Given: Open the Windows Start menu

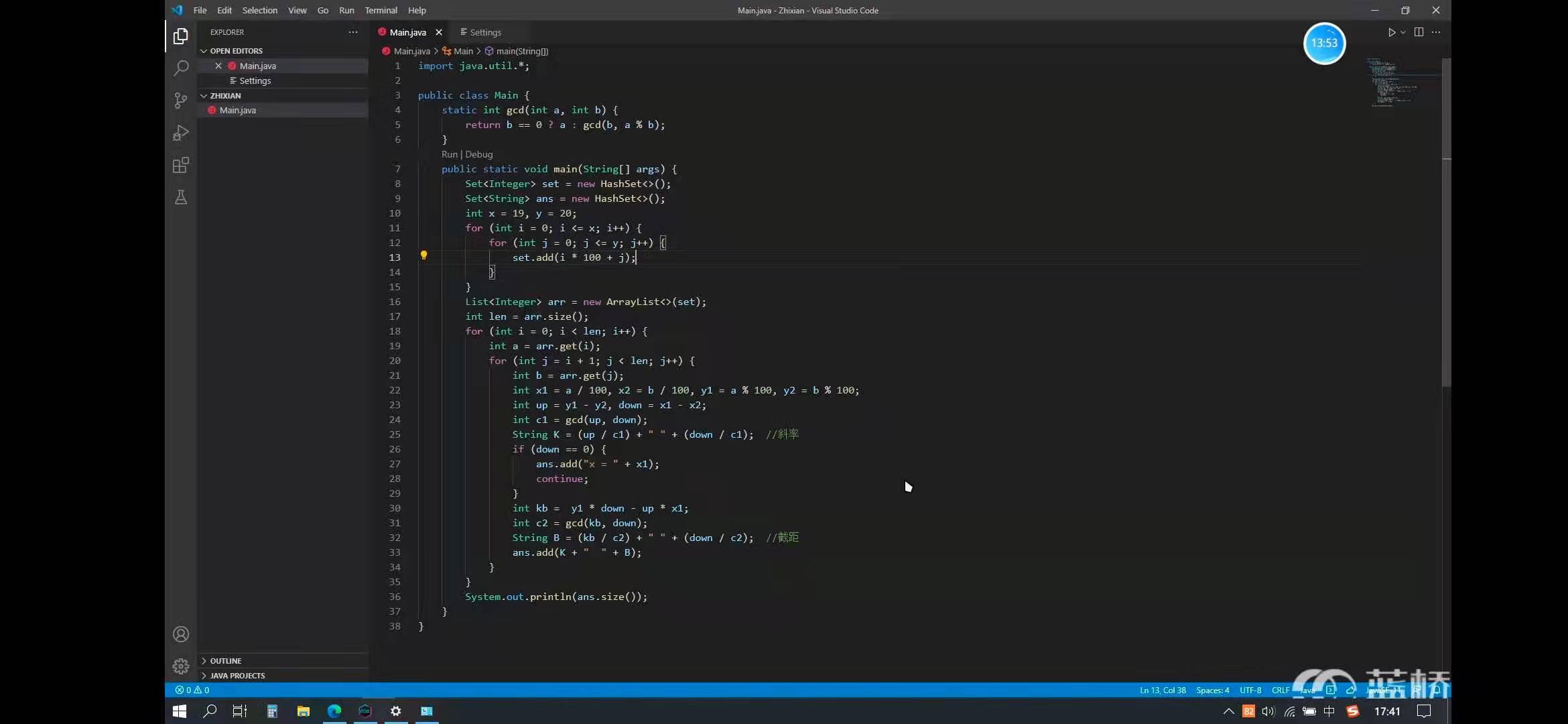Looking at the screenshot, I should [x=179, y=711].
